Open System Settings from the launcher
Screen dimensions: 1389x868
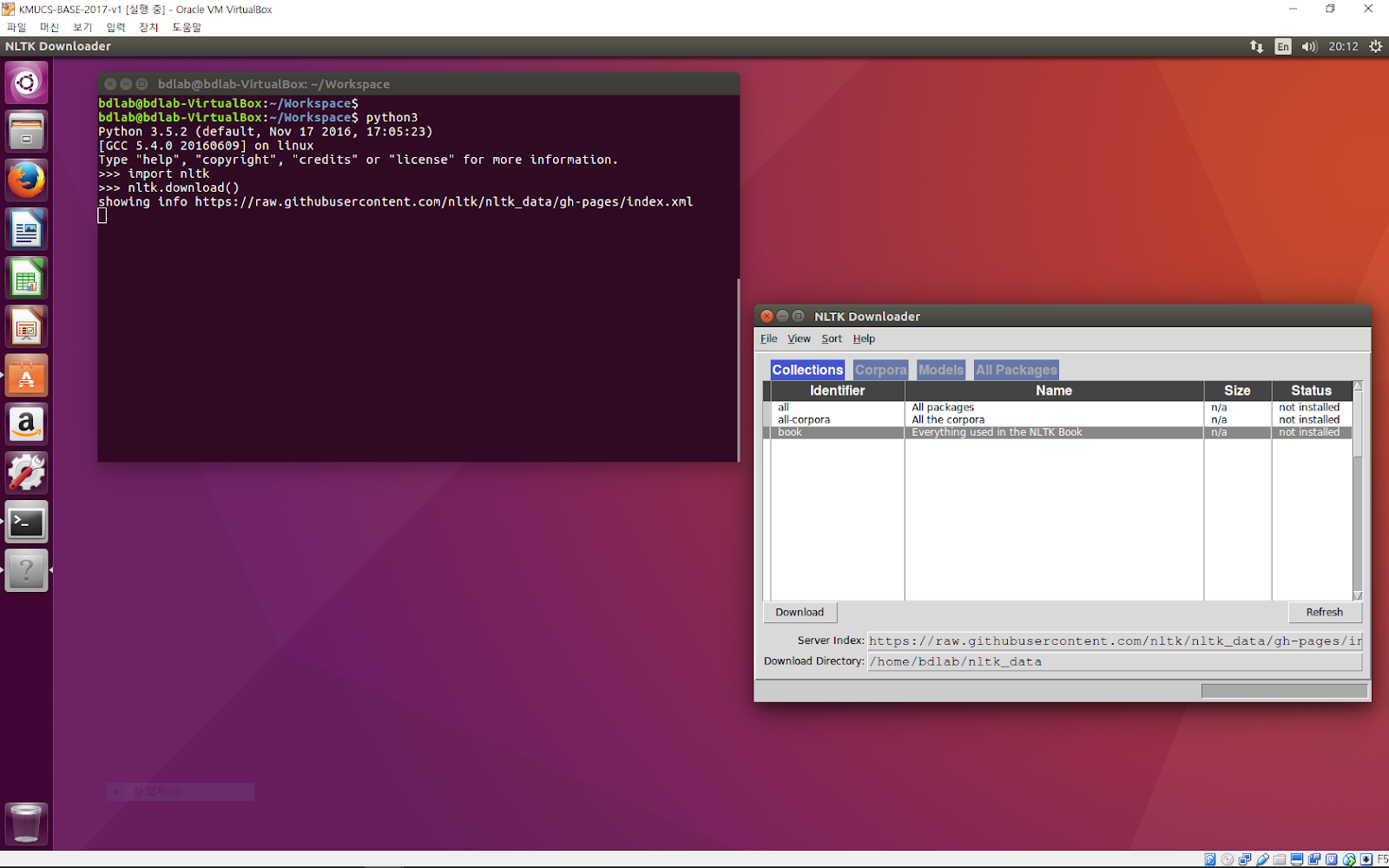[26, 473]
